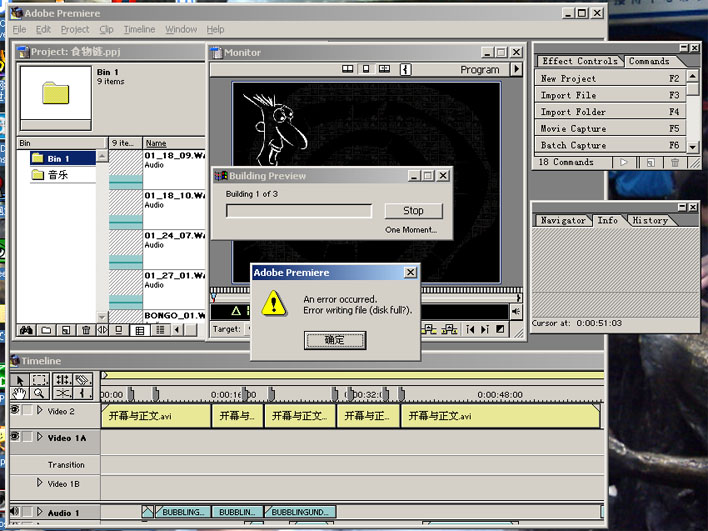Expand the Video 1B track triangle
708x531 pixels.
pos(40,483)
